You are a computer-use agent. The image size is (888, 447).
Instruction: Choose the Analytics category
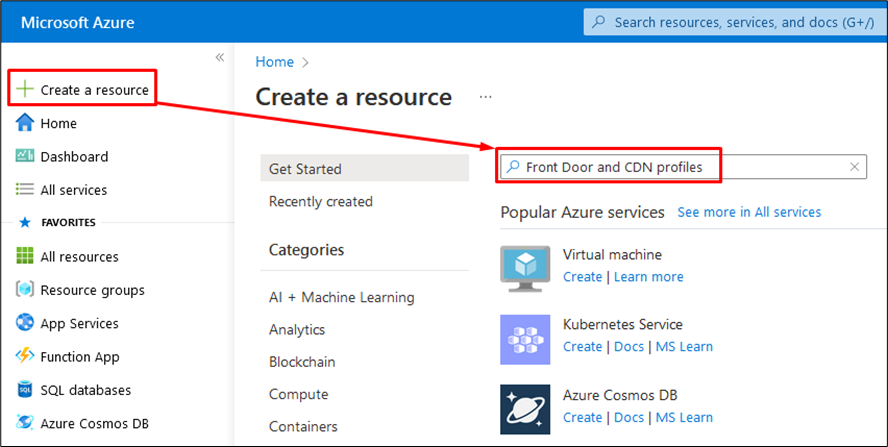pyautogui.click(x=297, y=329)
